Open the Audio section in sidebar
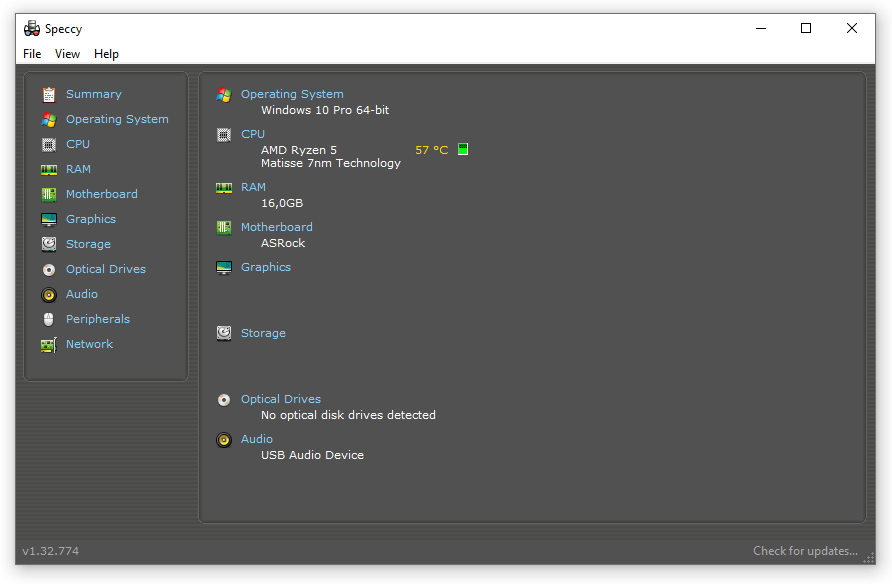Screen dimensions: 892x585 (82, 294)
